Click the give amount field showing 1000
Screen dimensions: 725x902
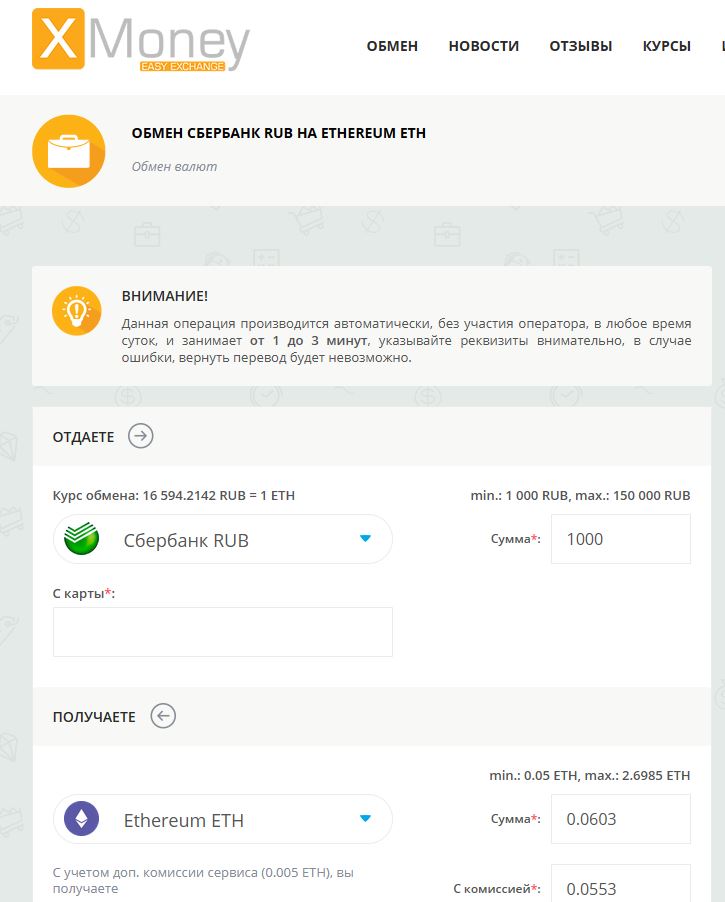pyautogui.click(x=620, y=539)
